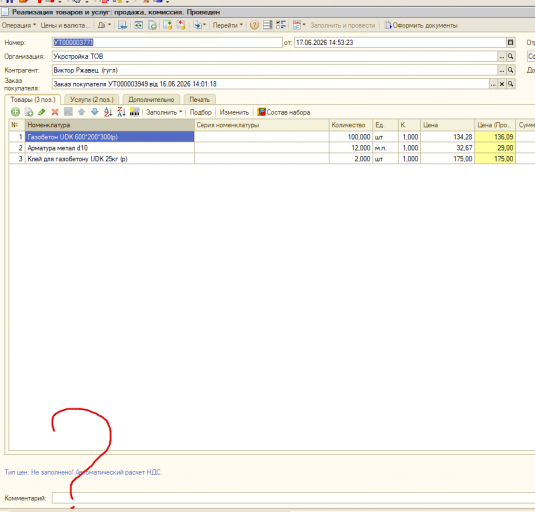Open the create-based-on dropdown icon

click(x=199, y=25)
